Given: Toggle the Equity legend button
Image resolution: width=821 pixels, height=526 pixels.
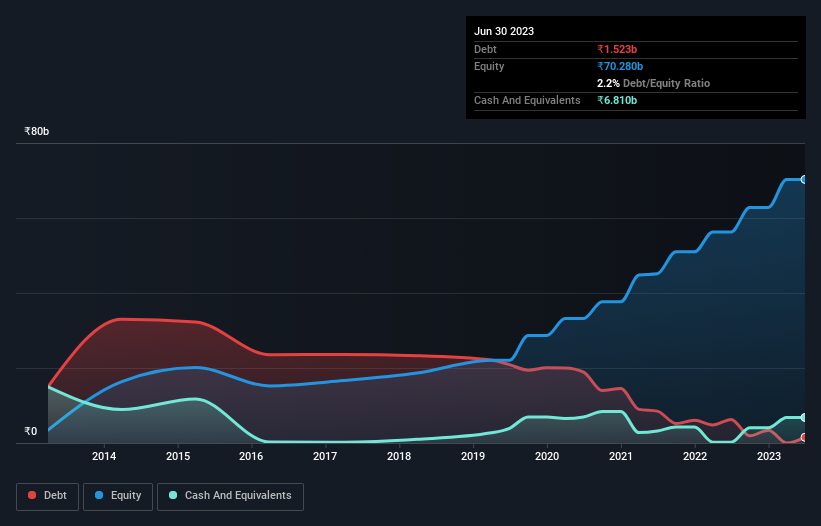Looking at the screenshot, I should pyautogui.click(x=118, y=496).
